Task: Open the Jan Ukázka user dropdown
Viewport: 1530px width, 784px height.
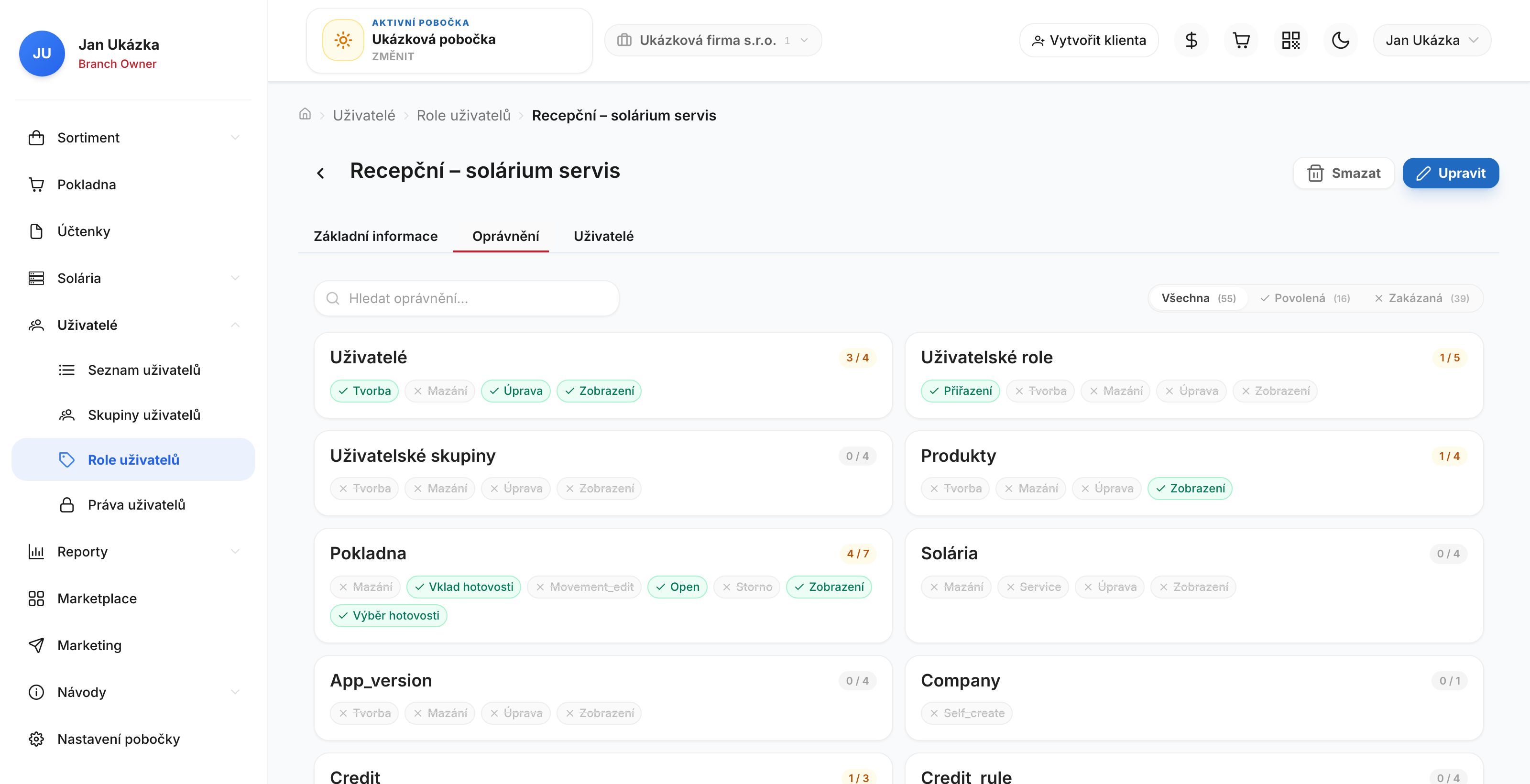Action: click(x=1432, y=40)
